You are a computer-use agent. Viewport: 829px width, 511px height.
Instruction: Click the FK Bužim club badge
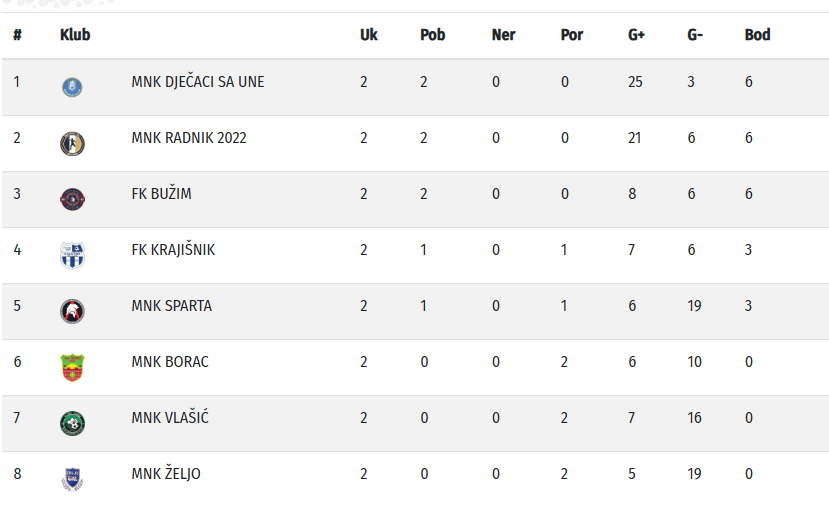pos(72,199)
